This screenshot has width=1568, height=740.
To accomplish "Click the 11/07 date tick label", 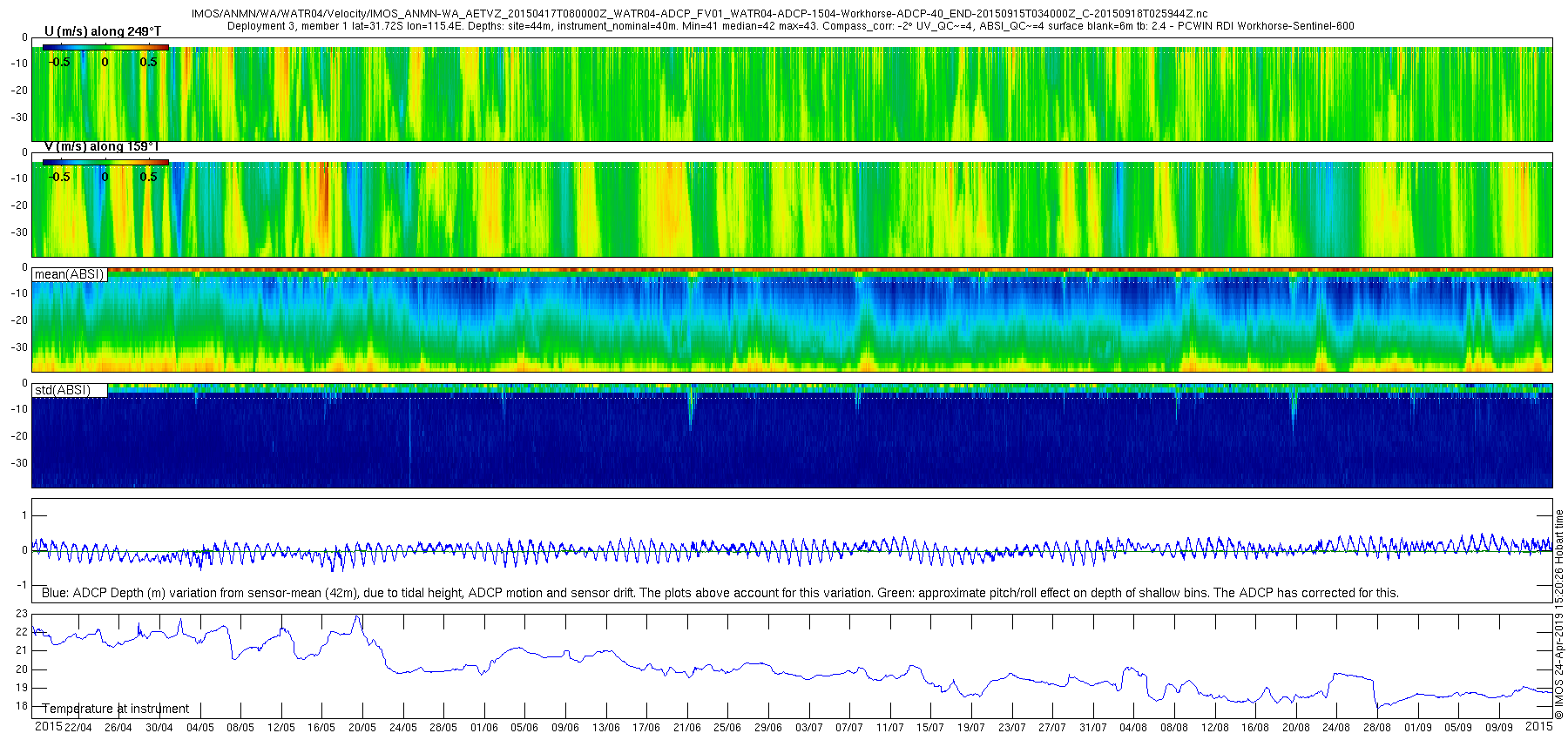I will pyautogui.click(x=890, y=728).
